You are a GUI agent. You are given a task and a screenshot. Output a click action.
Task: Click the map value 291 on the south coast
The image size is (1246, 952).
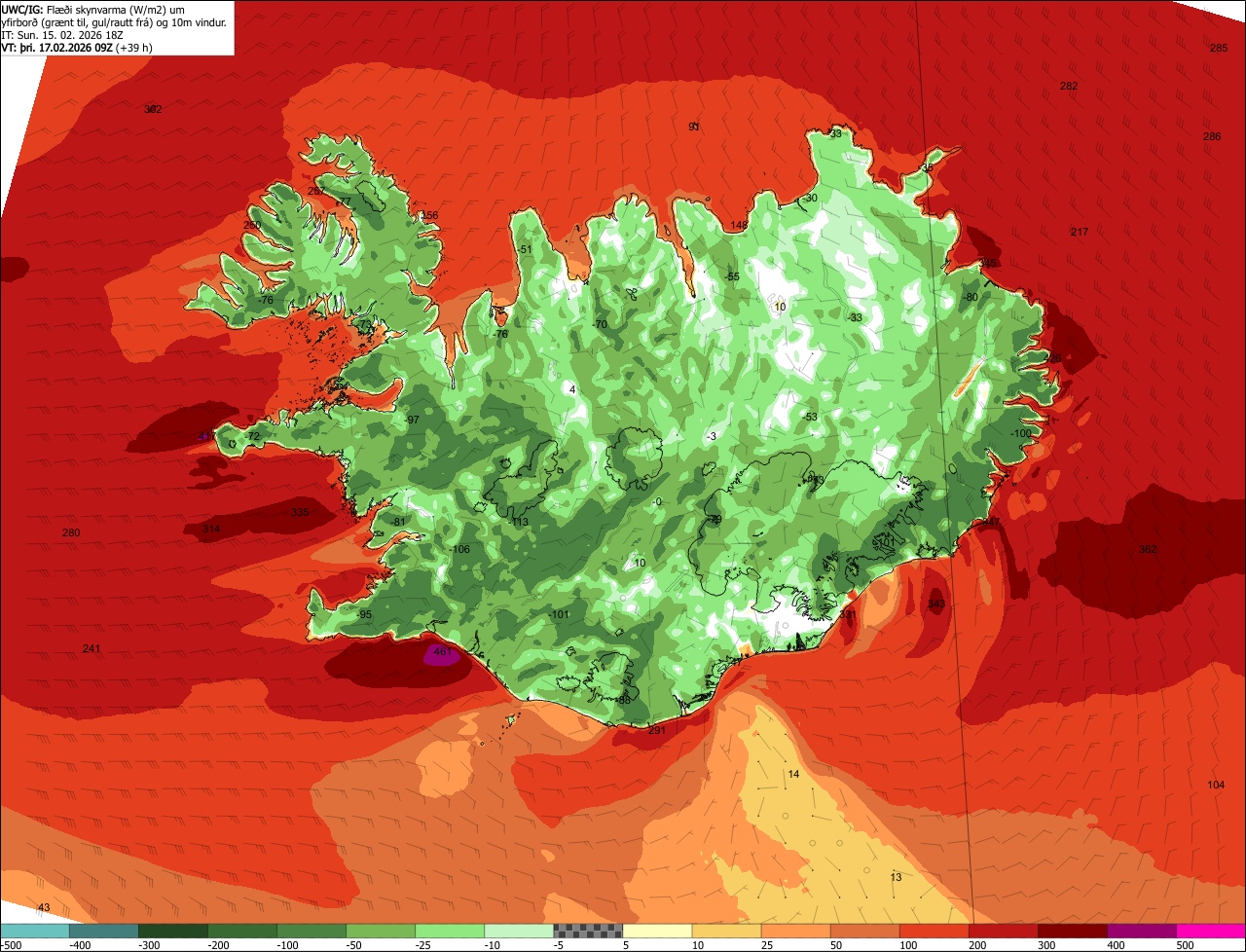656,730
